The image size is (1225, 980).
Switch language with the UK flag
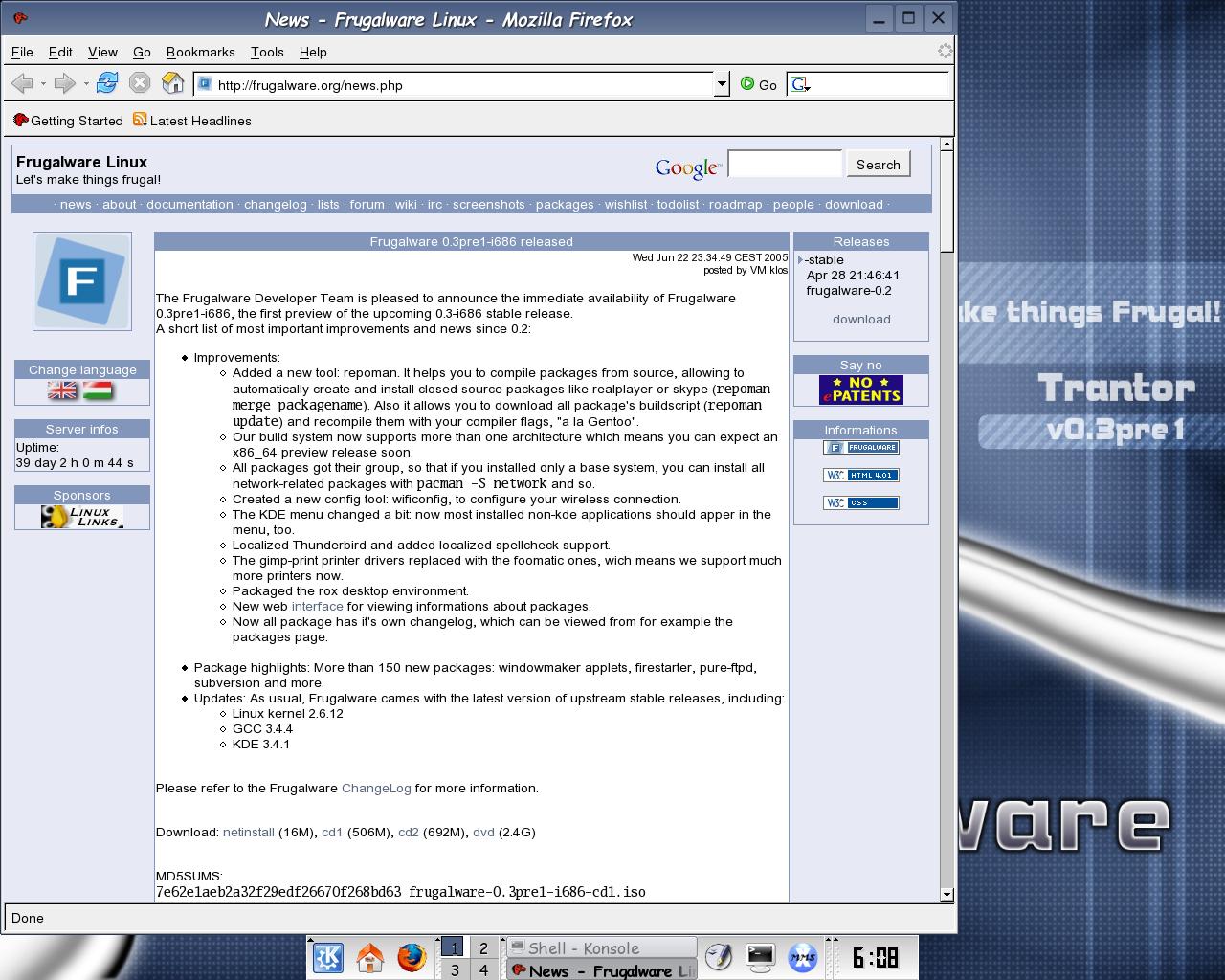pyautogui.click(x=63, y=390)
